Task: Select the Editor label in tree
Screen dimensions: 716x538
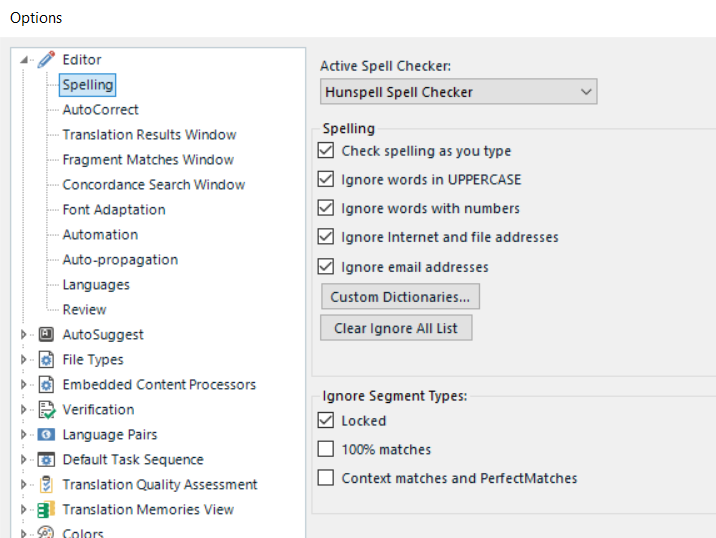Action: [x=82, y=59]
